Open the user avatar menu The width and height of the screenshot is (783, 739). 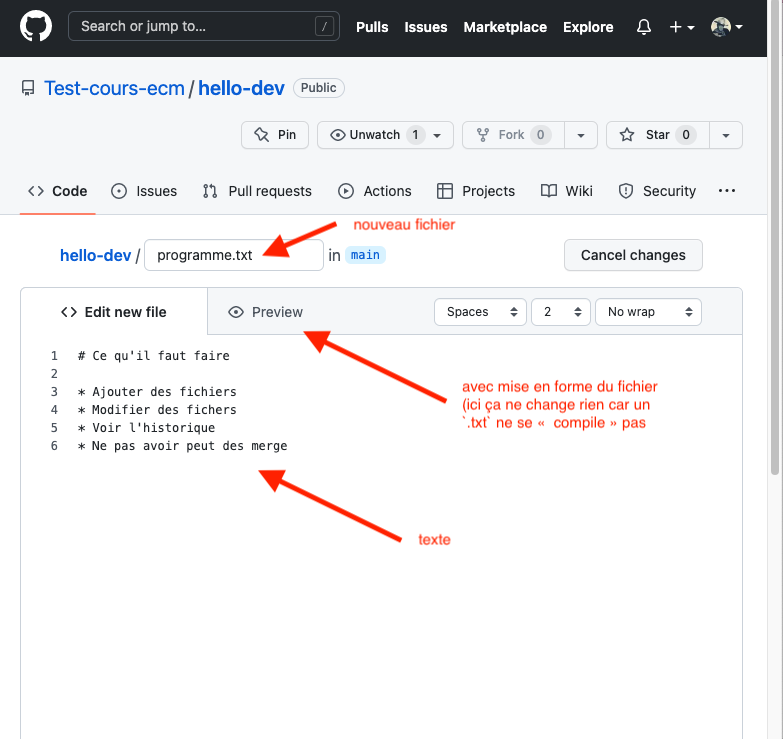click(727, 27)
